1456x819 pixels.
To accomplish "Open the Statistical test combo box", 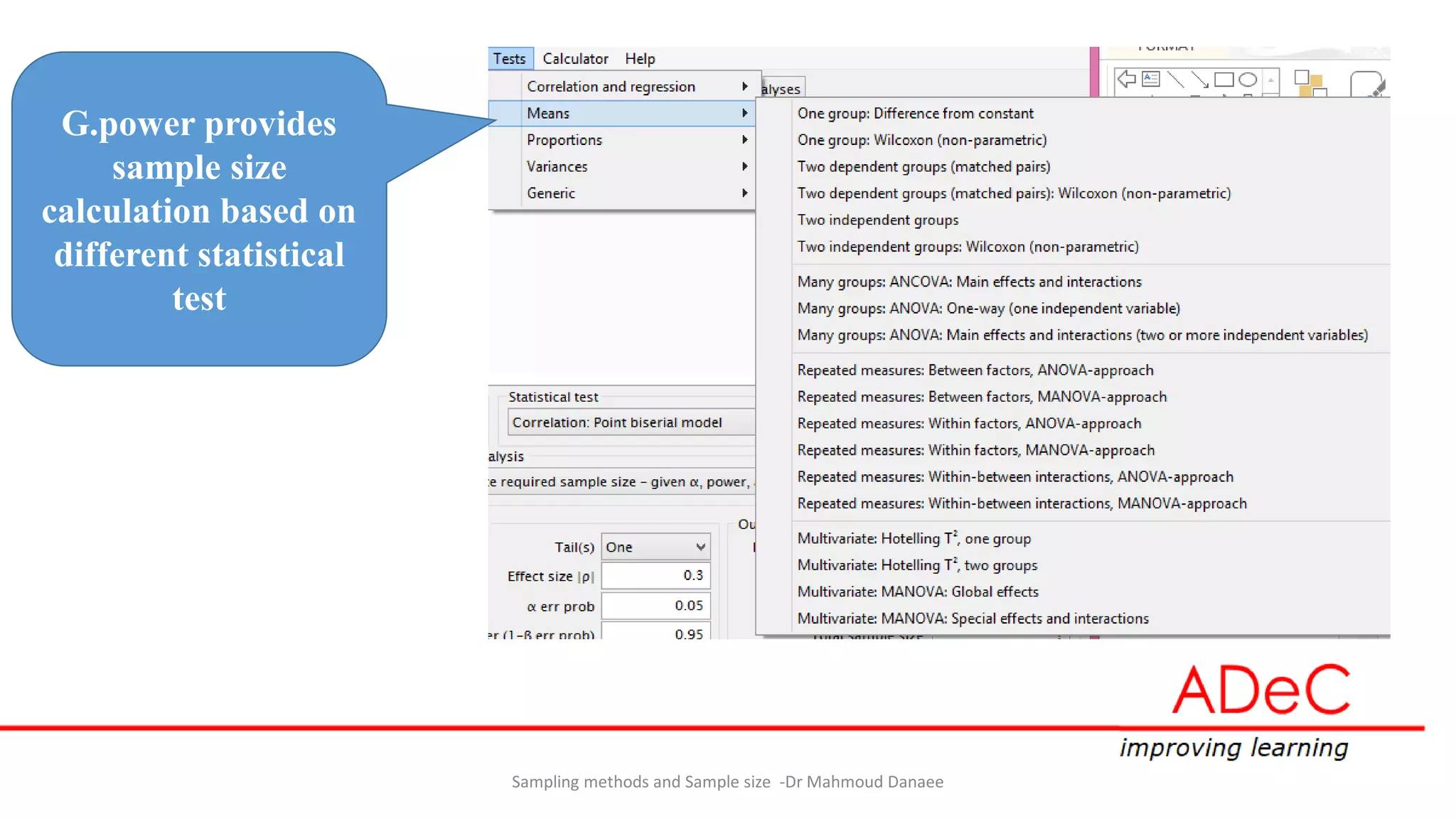I will click(630, 422).
